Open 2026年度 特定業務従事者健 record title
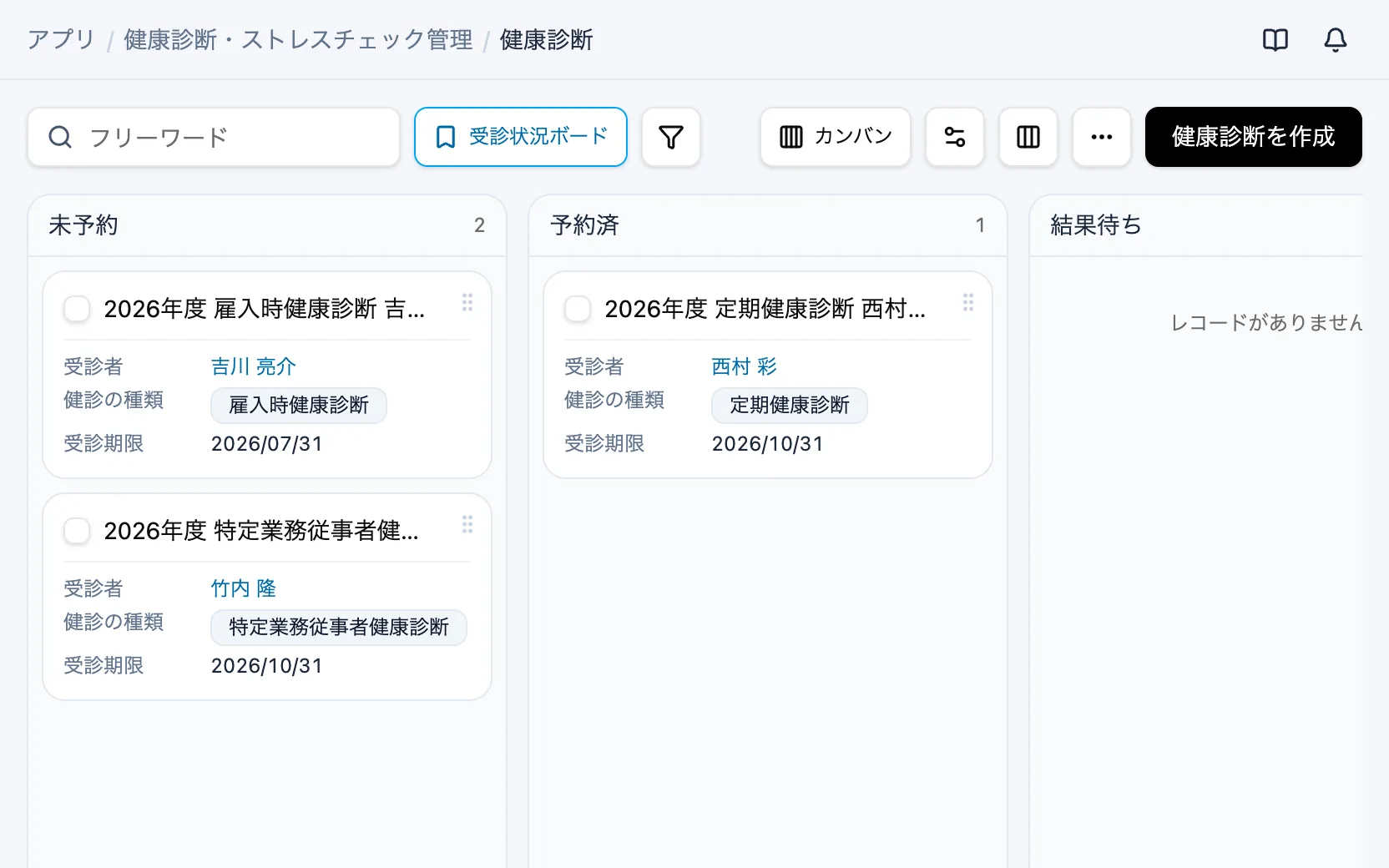Image resolution: width=1389 pixels, height=868 pixels. (x=261, y=531)
